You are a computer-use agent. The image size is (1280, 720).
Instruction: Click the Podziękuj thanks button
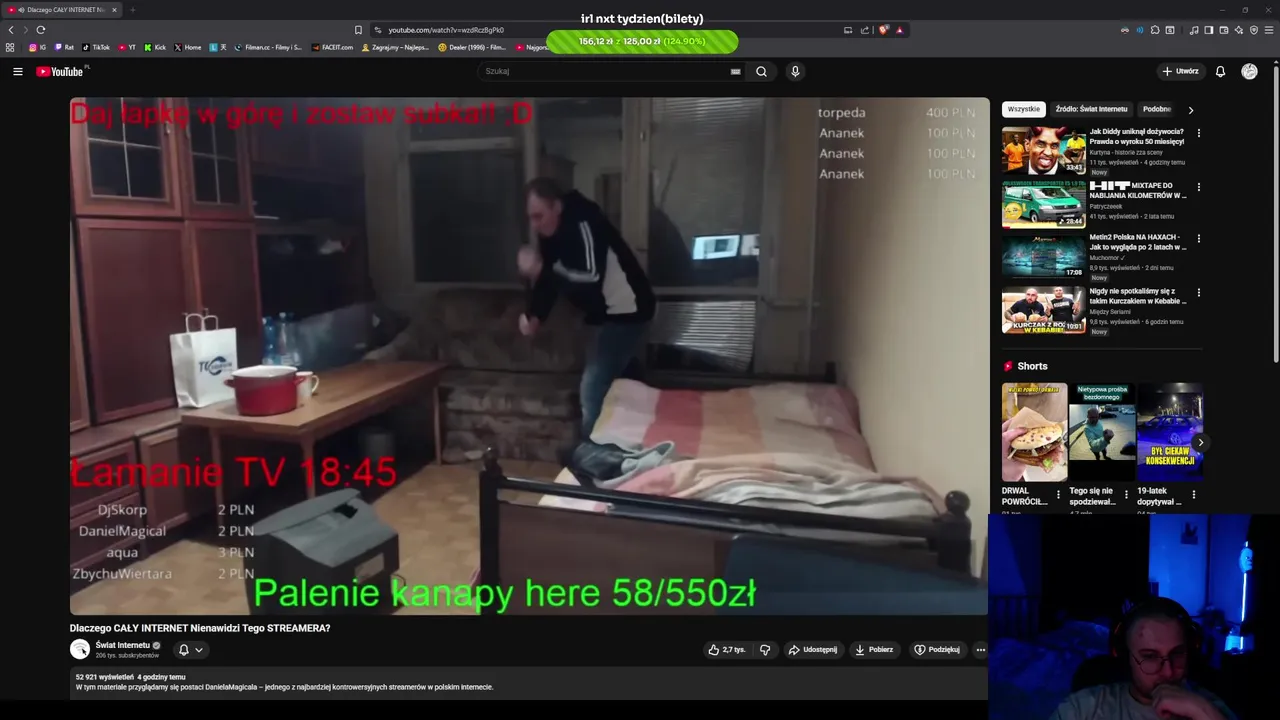(x=937, y=650)
